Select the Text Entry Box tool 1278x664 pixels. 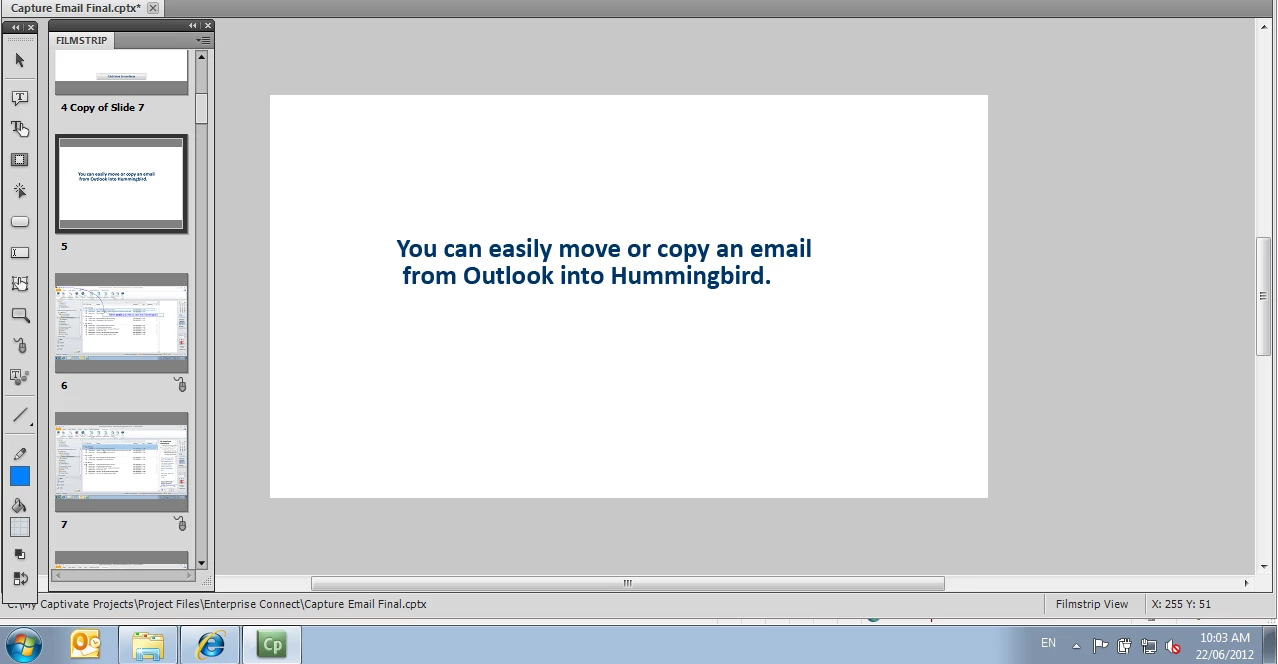click(19, 253)
